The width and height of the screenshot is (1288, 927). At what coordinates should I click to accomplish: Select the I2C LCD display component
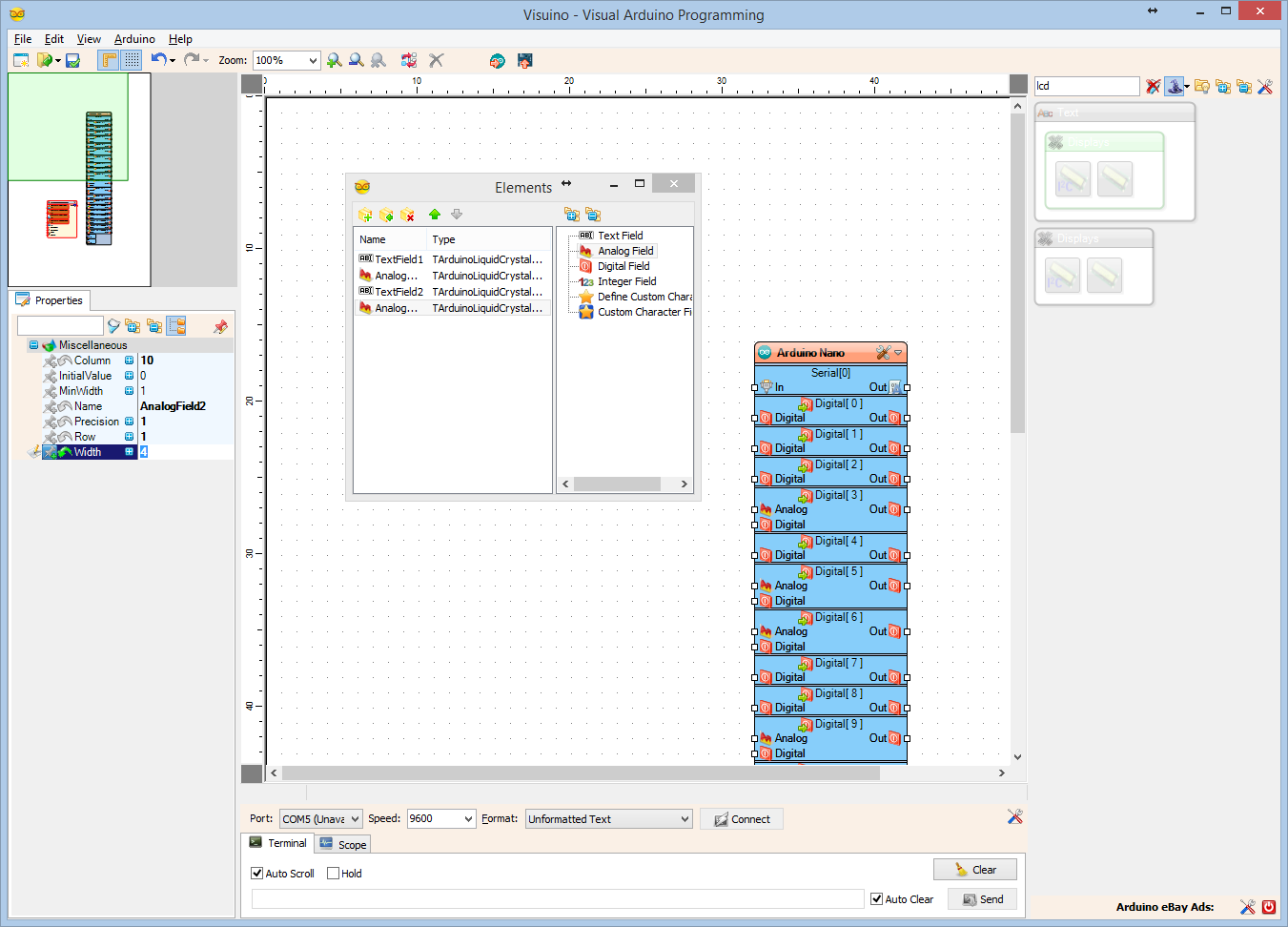click(1073, 179)
